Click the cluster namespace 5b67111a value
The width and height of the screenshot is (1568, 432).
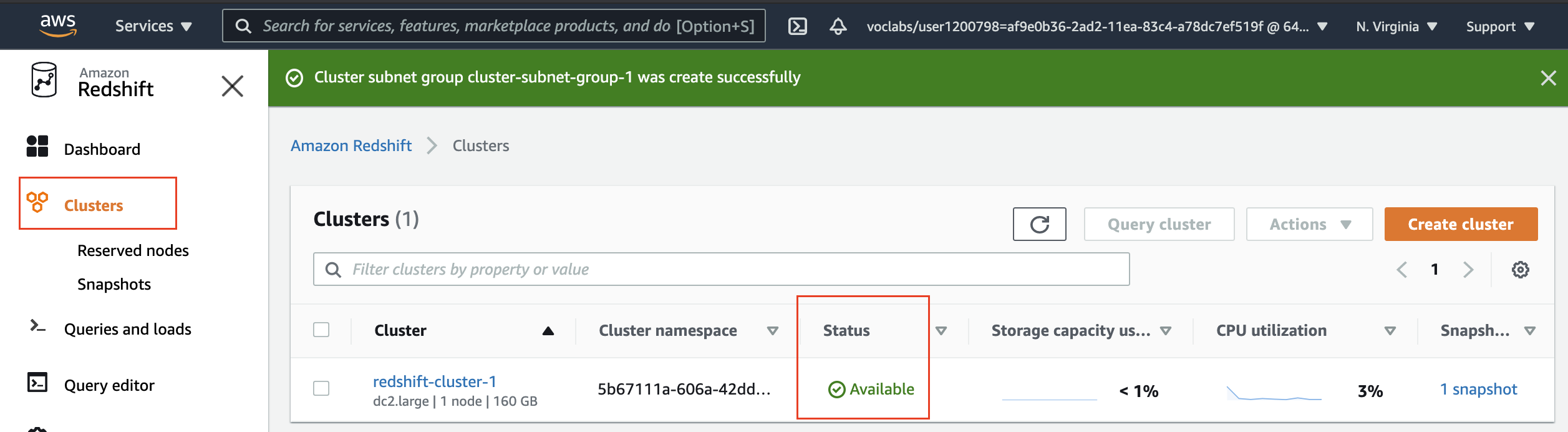click(x=684, y=389)
